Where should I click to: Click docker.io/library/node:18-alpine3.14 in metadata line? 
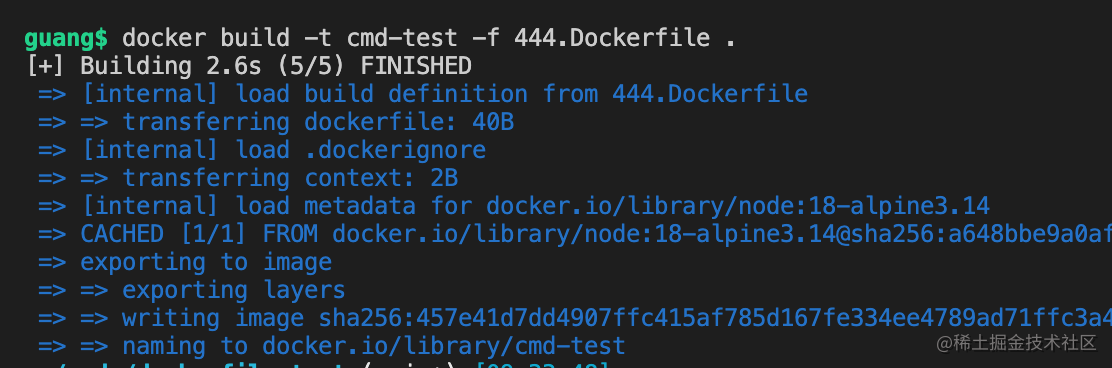[x=738, y=206]
